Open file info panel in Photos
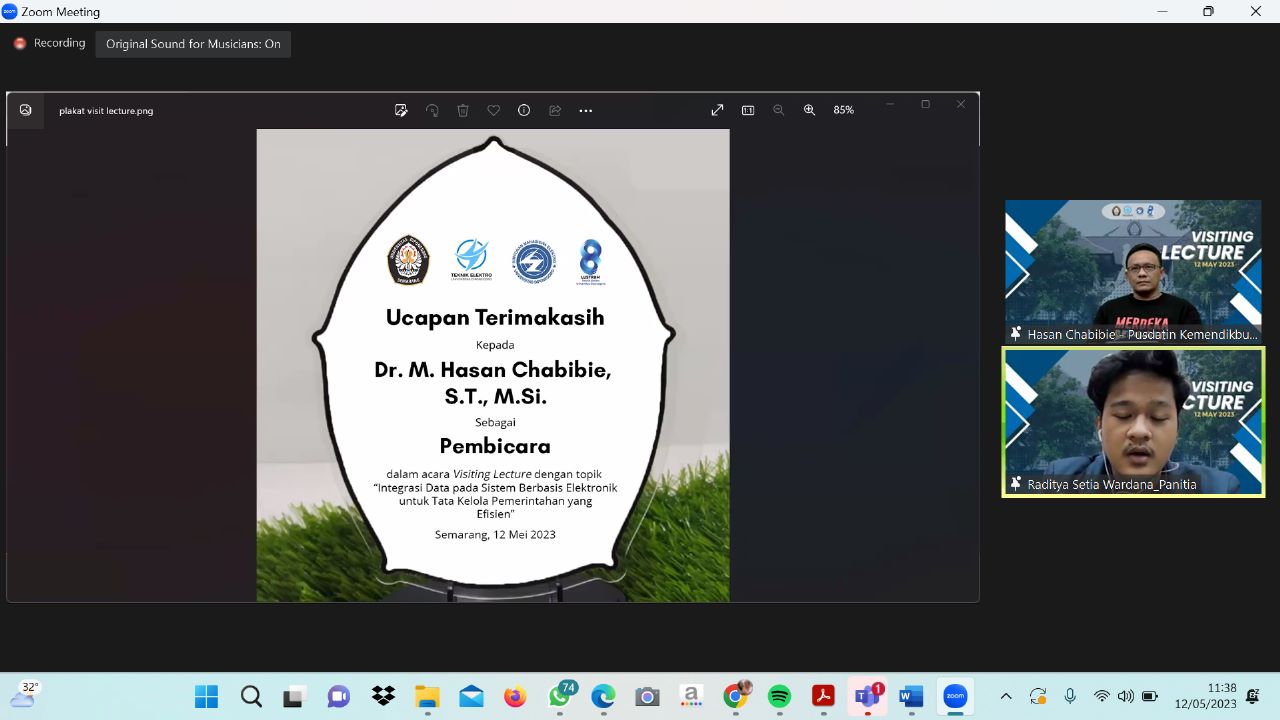This screenshot has height=720, width=1280. coord(524,110)
